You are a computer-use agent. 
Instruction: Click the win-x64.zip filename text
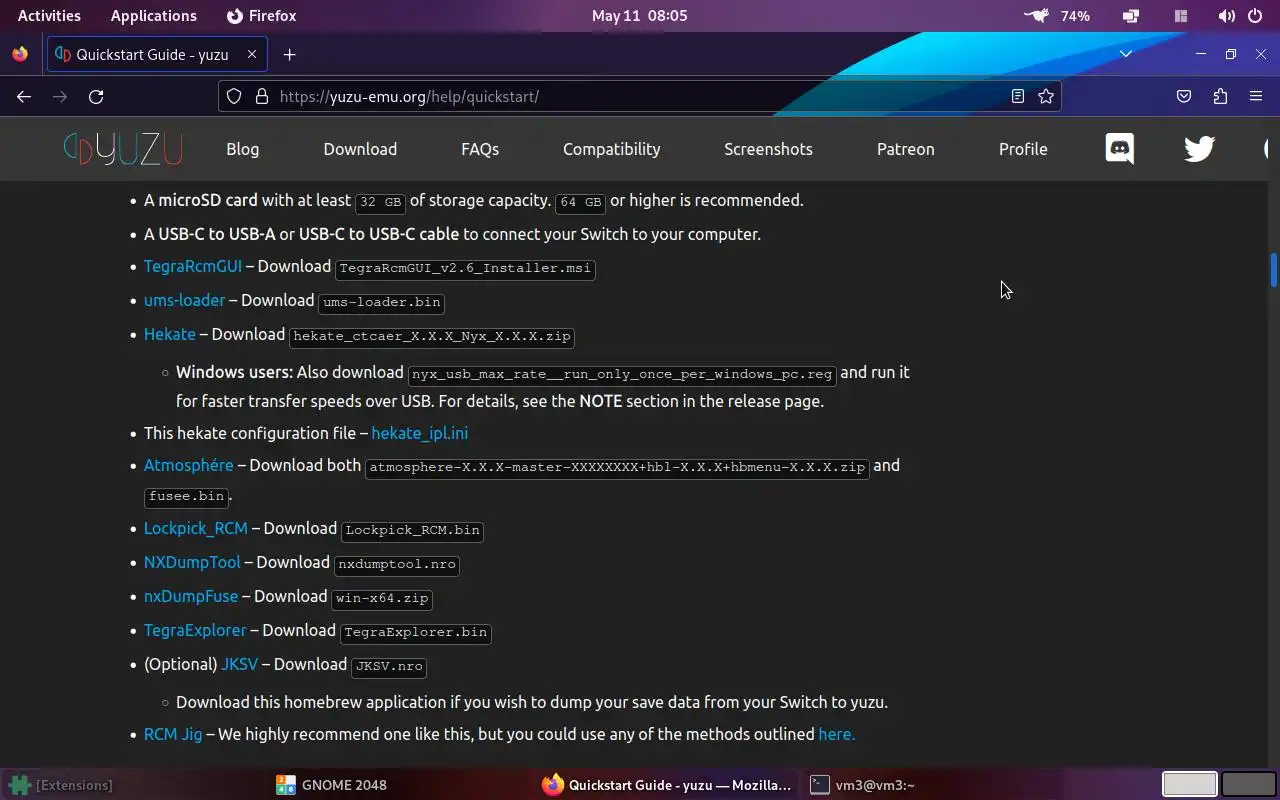382,598
